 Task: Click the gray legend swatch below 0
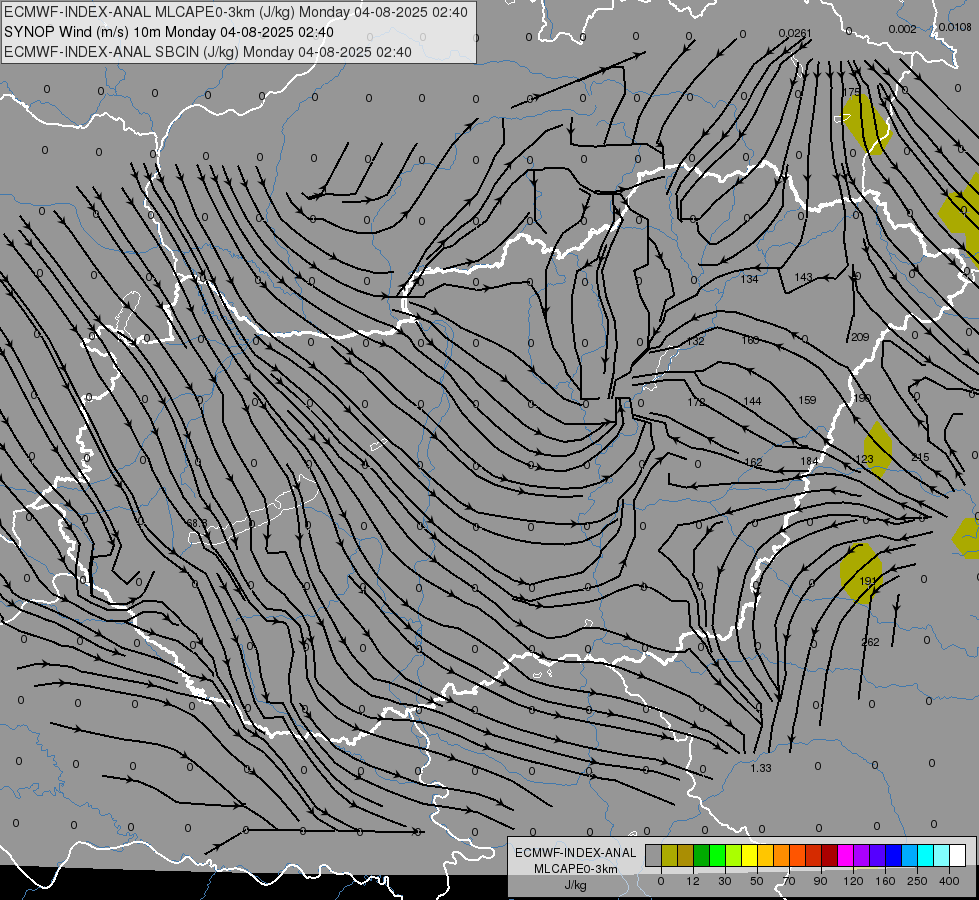coord(654,855)
